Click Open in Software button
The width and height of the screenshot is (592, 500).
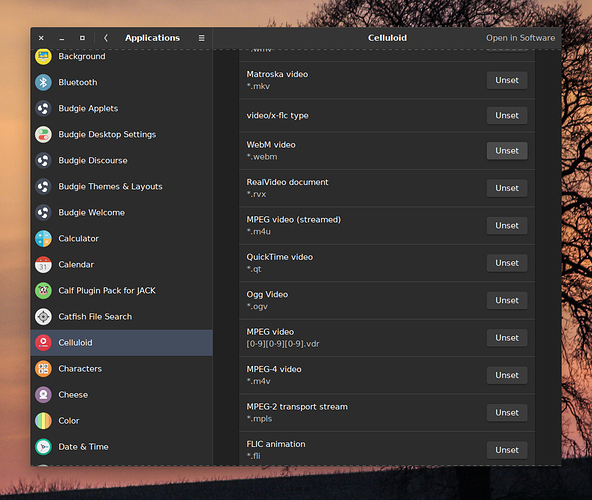click(x=520, y=38)
